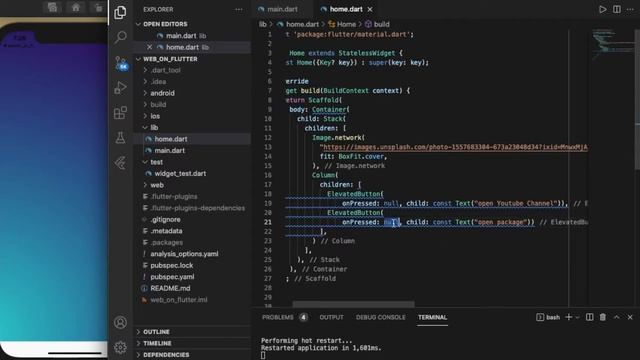
Task: Run the Dart file with play icon
Action: pyautogui.click(x=602, y=9)
